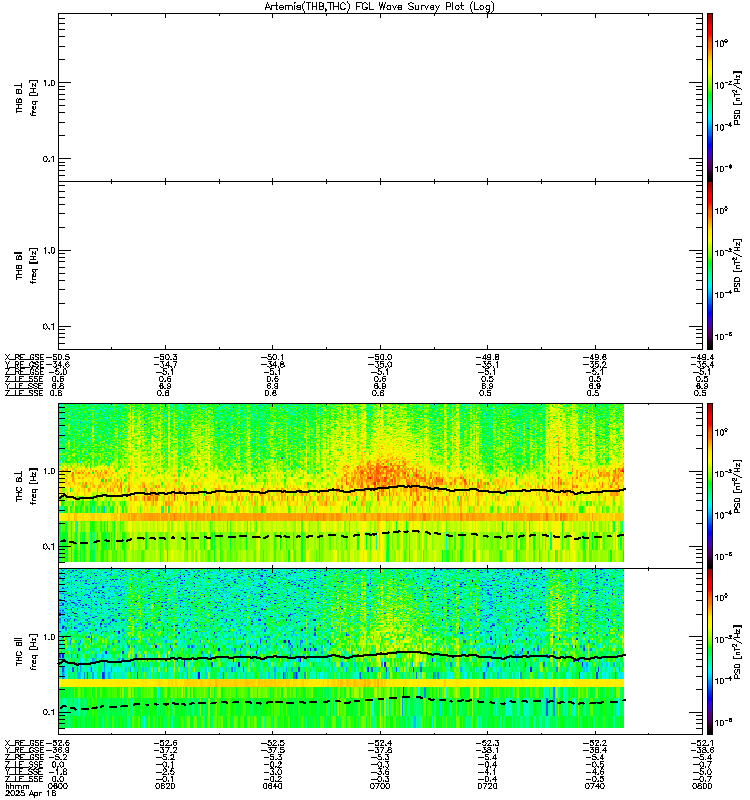Click the PSD [nT²/Hz] label beside THC B⊥ color bar

pyautogui.click(x=737, y=487)
